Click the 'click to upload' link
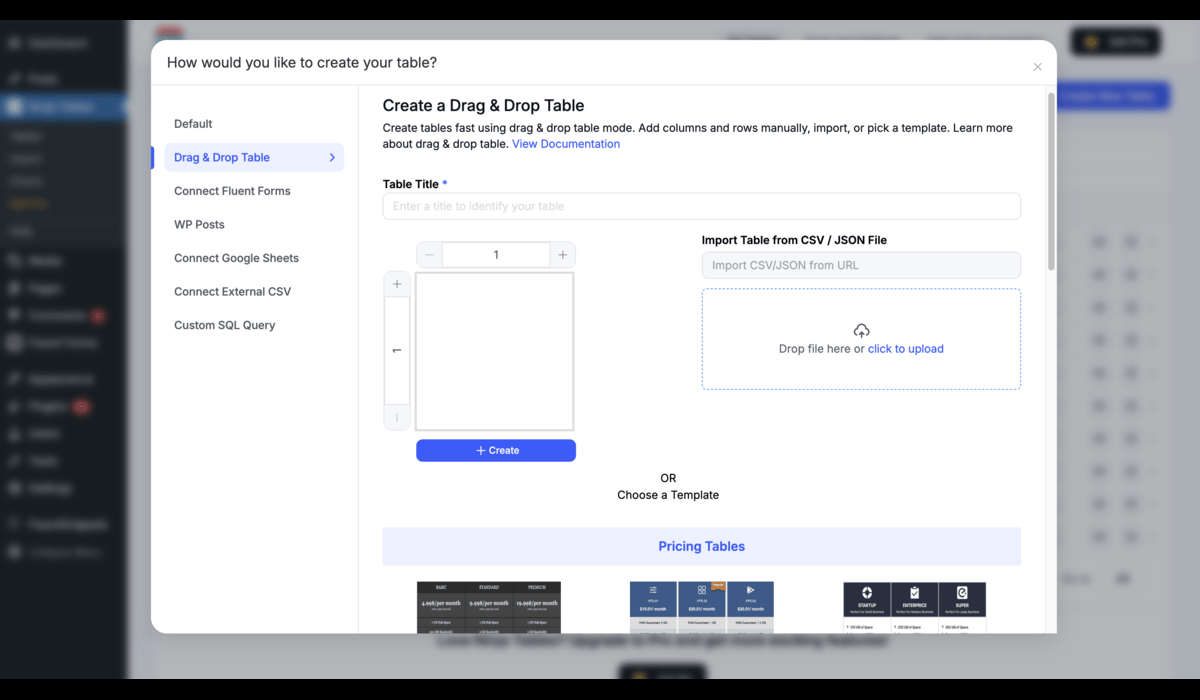1200x700 pixels. 906,349
